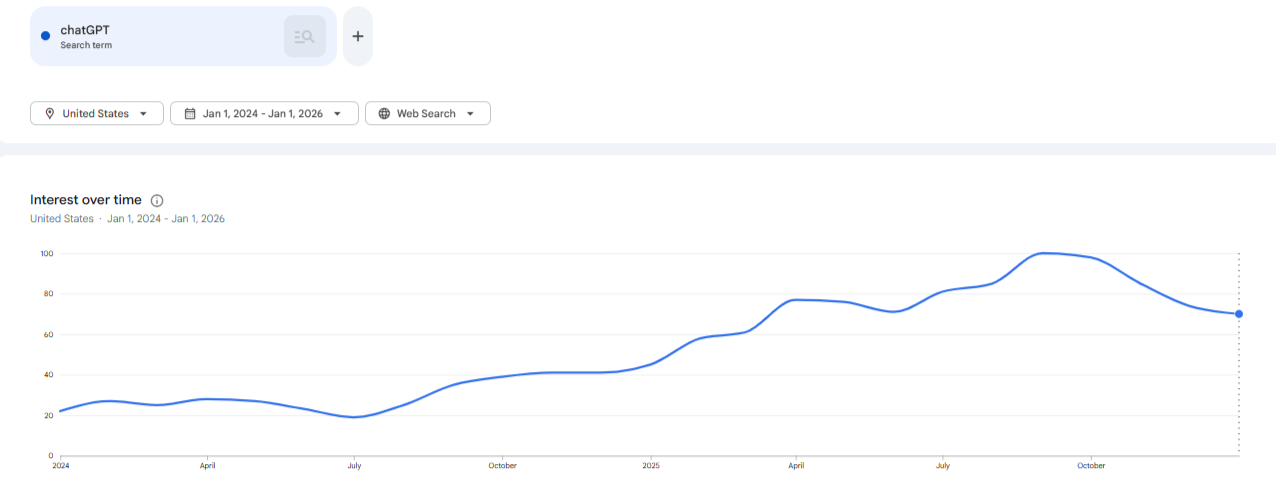Click the United States region filter text
1276x491 pixels.
pos(95,114)
